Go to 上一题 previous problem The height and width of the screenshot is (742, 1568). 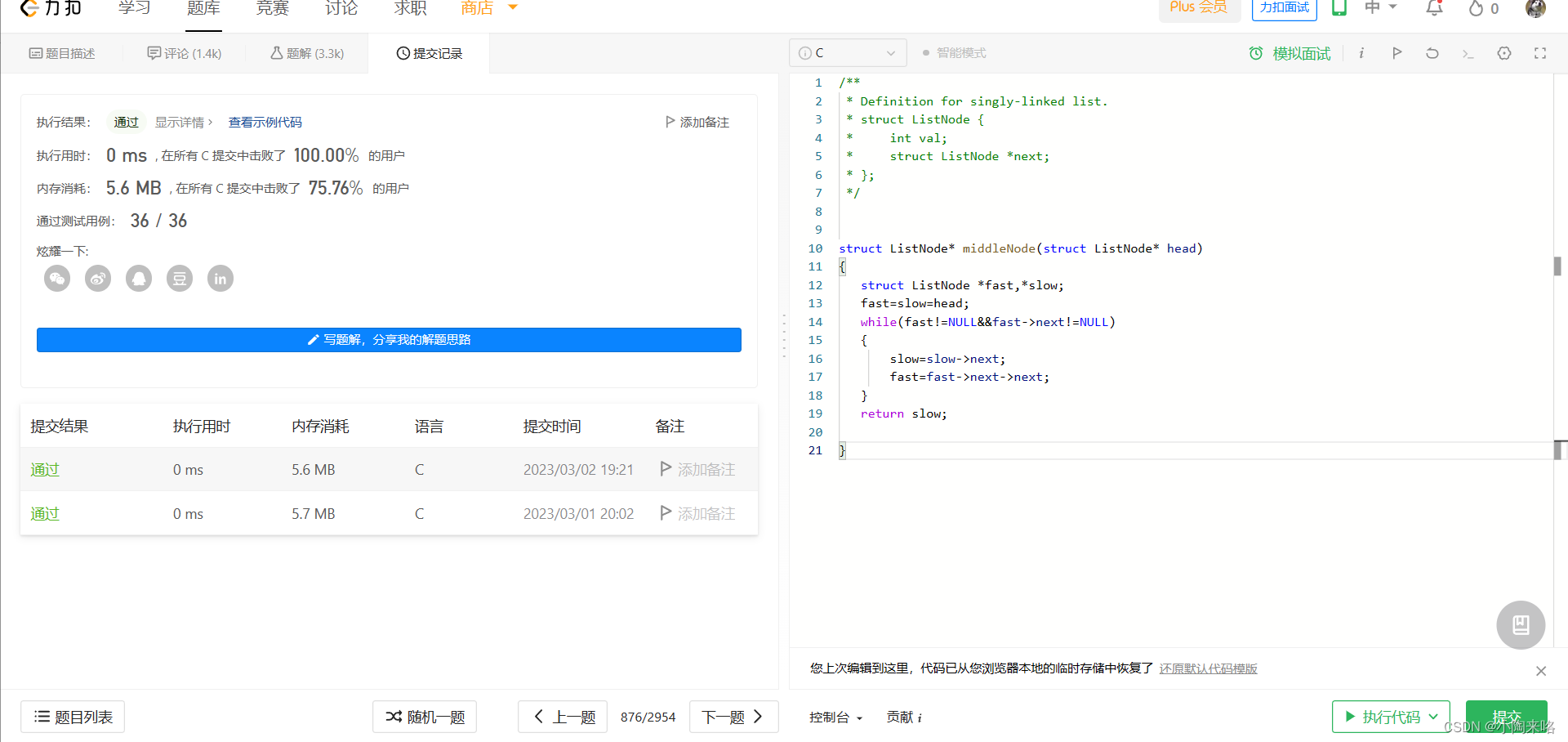pos(563,717)
